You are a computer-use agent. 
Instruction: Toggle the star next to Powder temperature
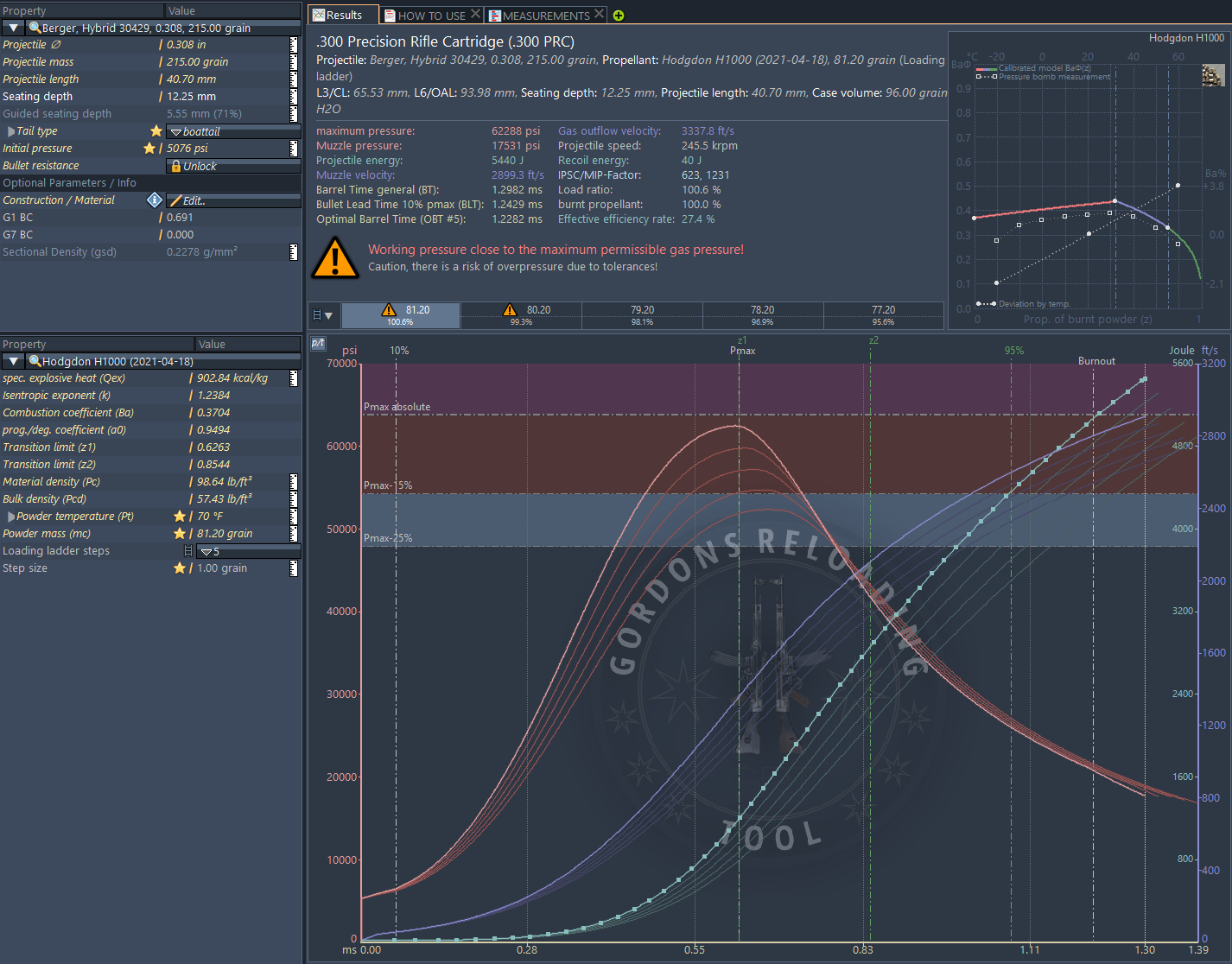point(180,517)
